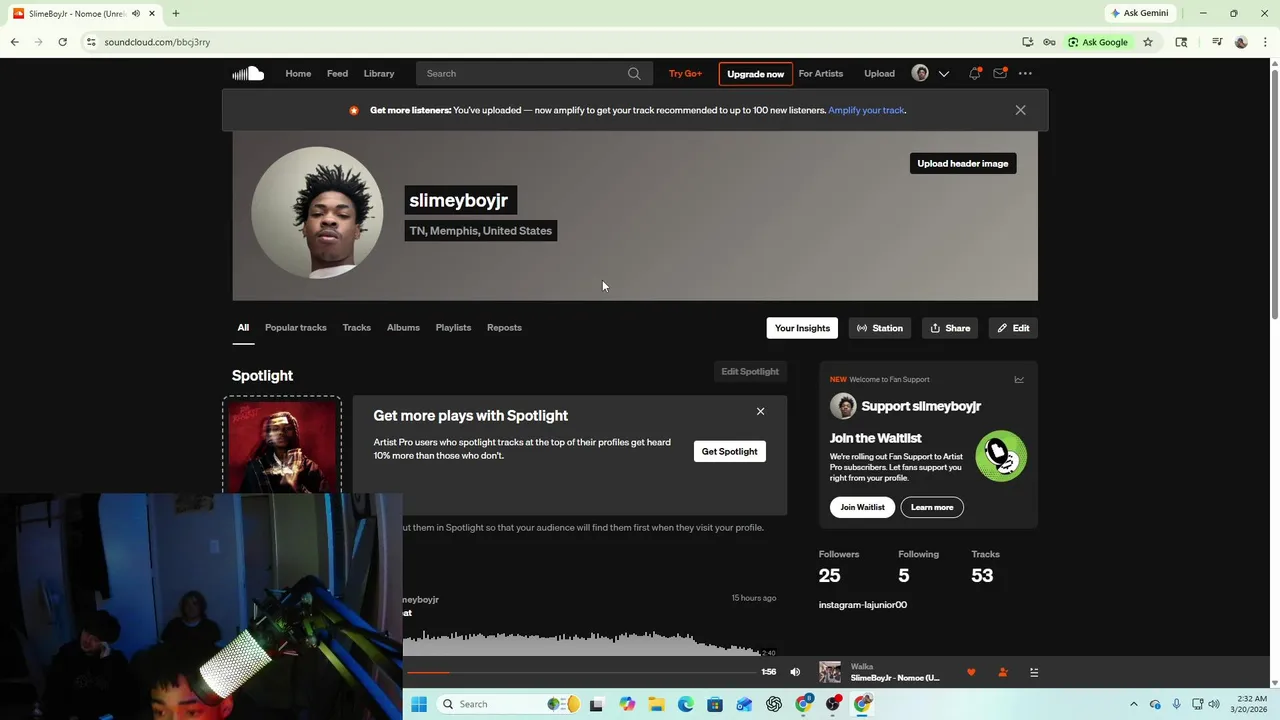Screen dimensions: 1280x720
Task: Click the Join Waitlist button
Action: tap(862, 507)
